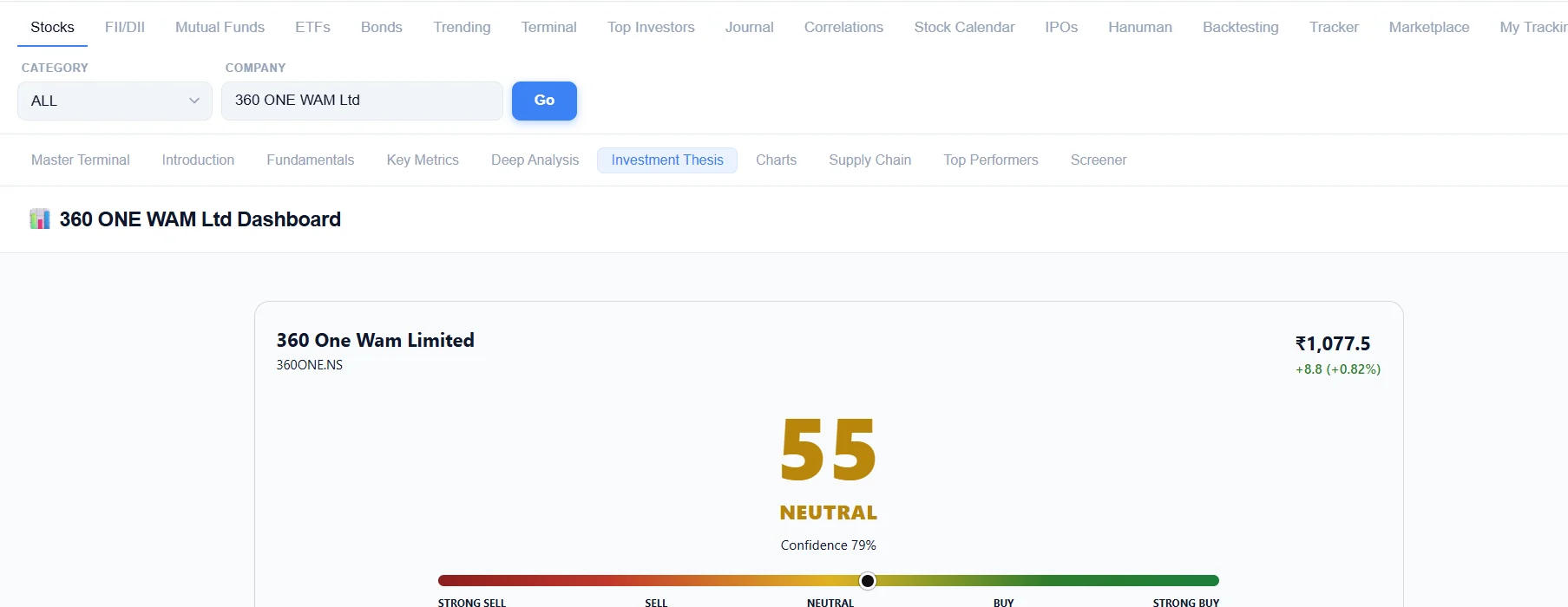Select the Investment Thesis sub-tab
1568x607 pixels.
pos(667,160)
